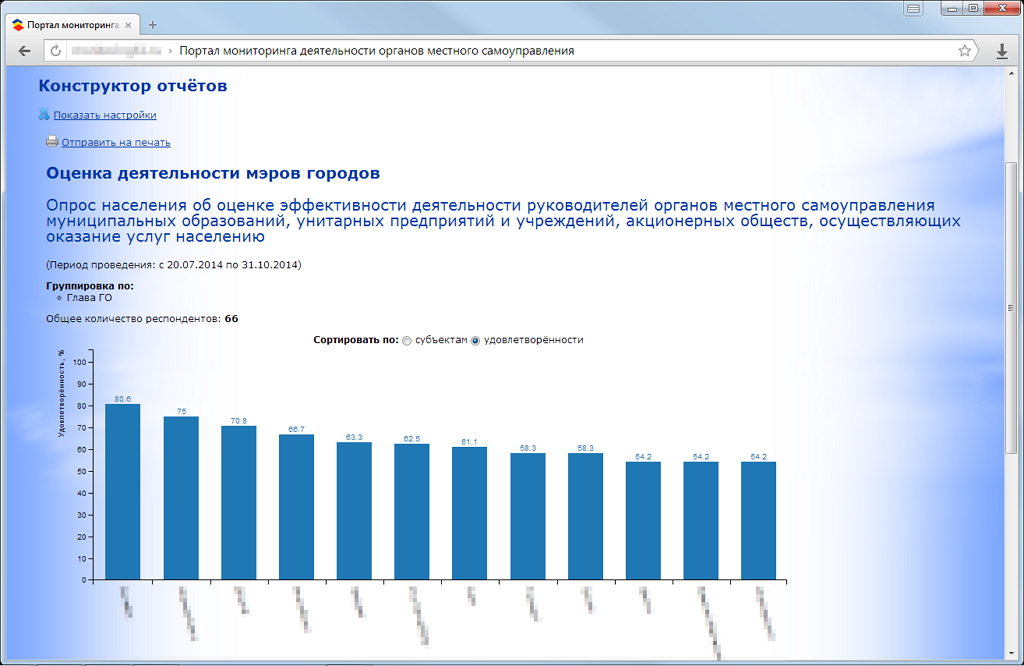Click the Удовлетворённость, % axis label

pyautogui.click(x=61, y=393)
